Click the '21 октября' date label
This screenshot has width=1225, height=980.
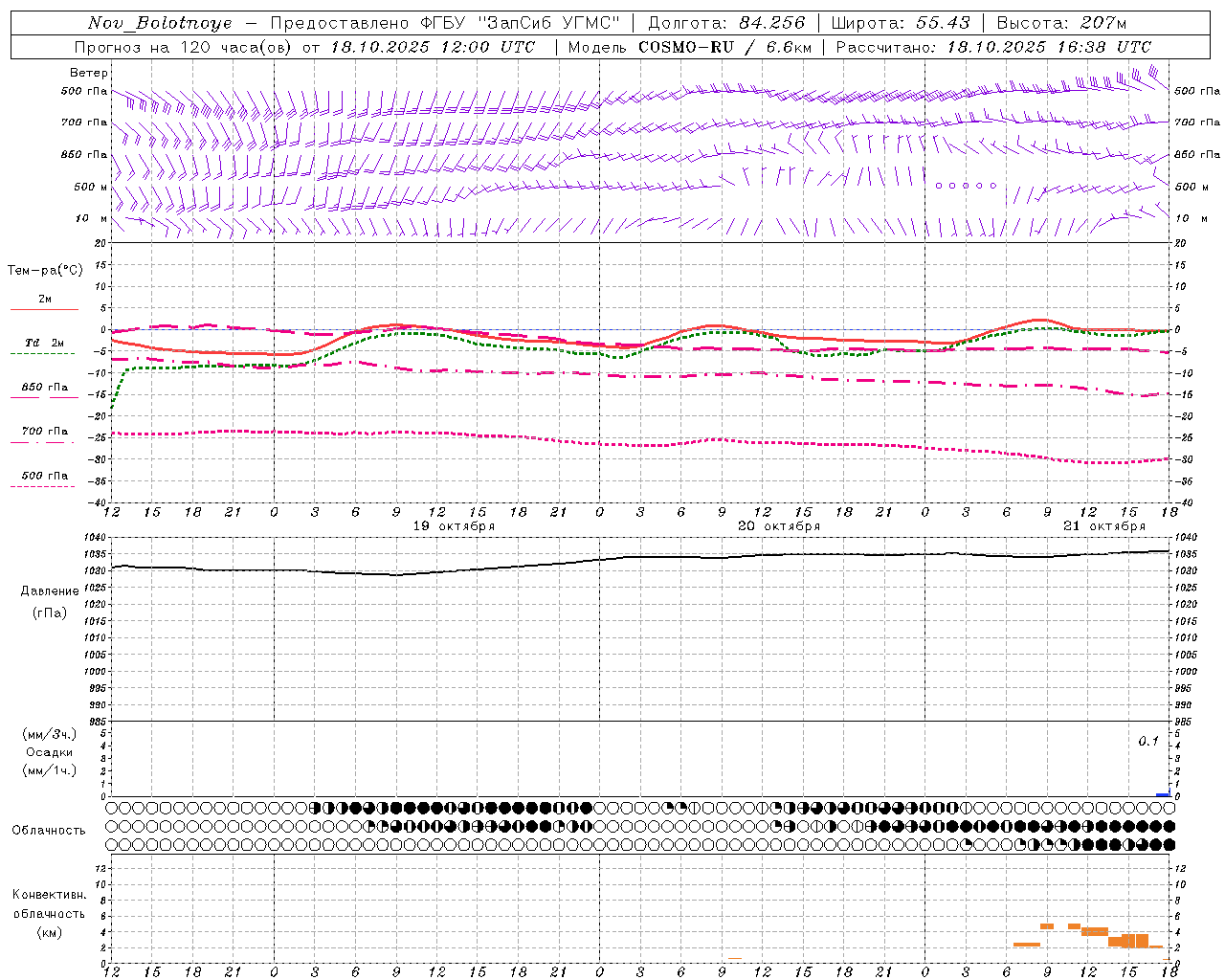[x=1104, y=526]
